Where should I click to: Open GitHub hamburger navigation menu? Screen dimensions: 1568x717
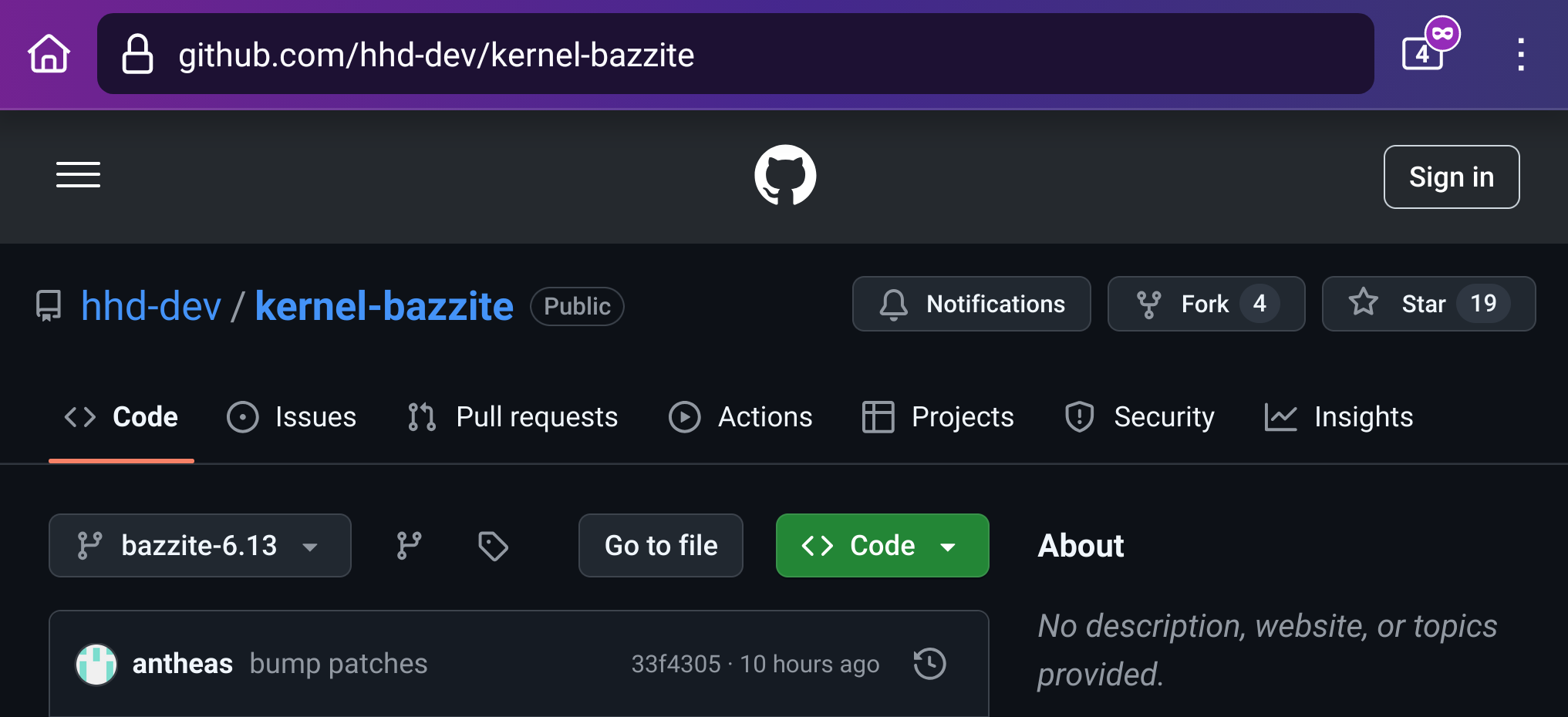78,175
